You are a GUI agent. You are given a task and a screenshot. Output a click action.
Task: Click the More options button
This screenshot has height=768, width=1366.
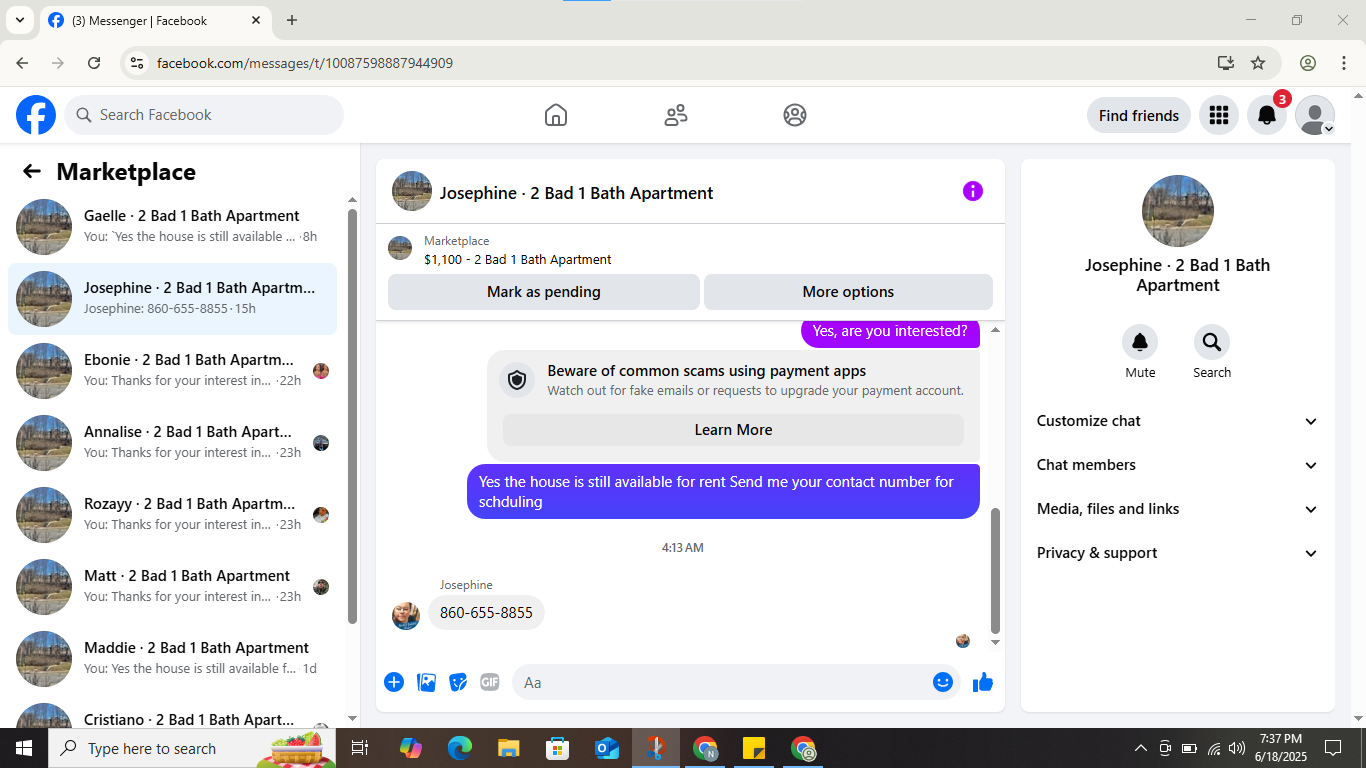coord(848,292)
